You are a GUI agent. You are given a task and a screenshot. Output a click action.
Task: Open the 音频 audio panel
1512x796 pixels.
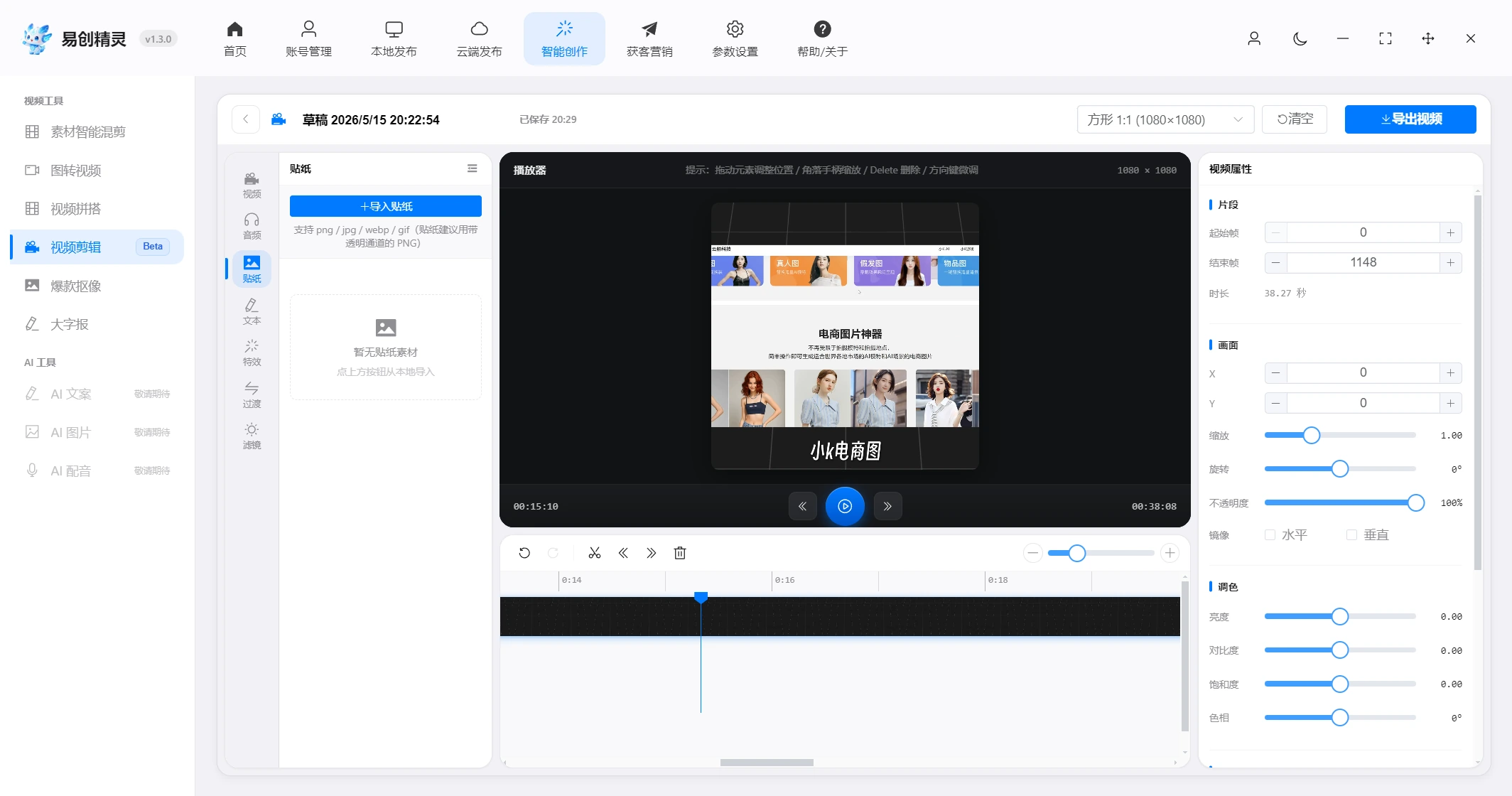[x=252, y=227]
